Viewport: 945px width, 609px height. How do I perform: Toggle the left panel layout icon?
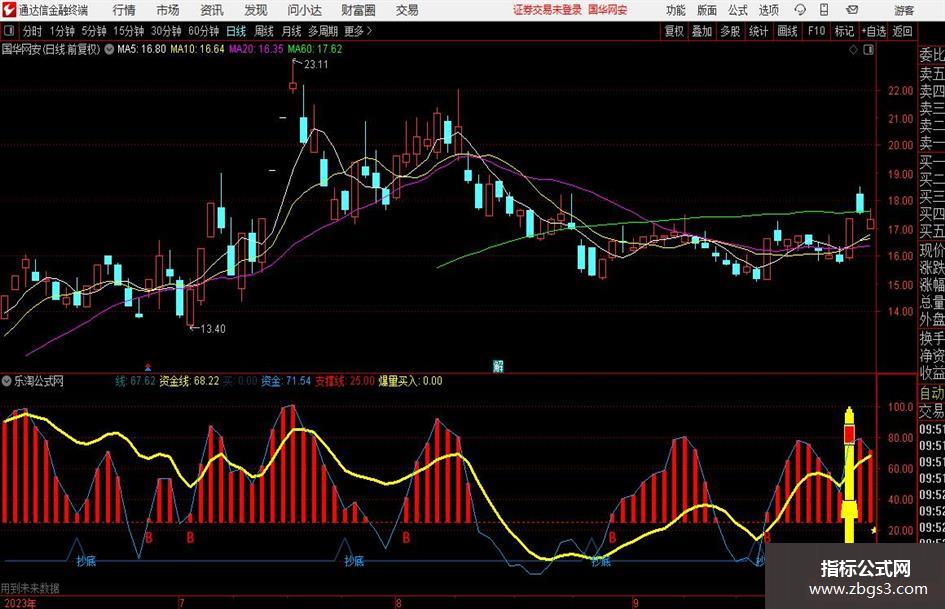click(x=9, y=31)
